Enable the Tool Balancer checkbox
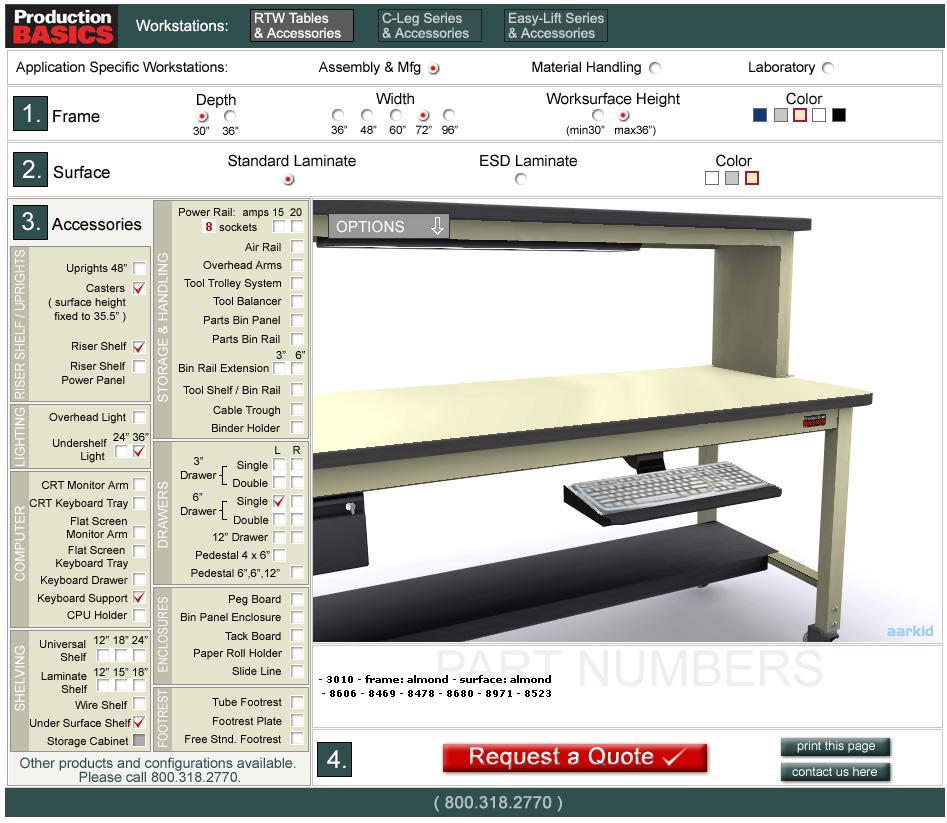 [x=297, y=301]
